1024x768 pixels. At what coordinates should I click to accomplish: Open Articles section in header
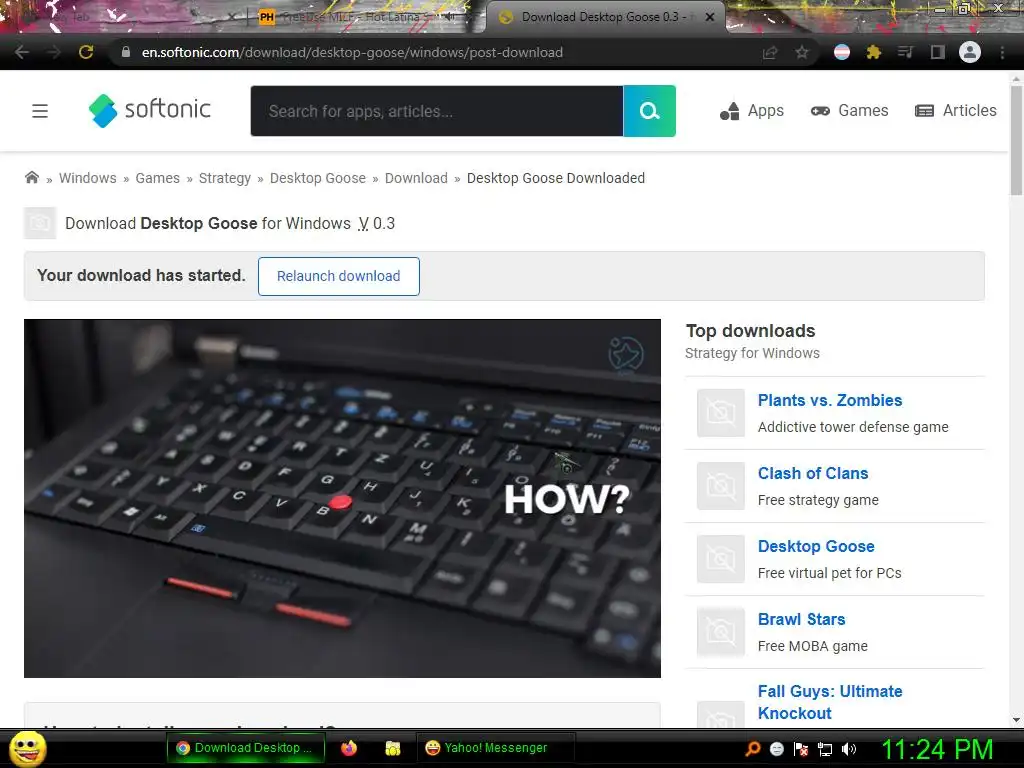[x=956, y=111]
